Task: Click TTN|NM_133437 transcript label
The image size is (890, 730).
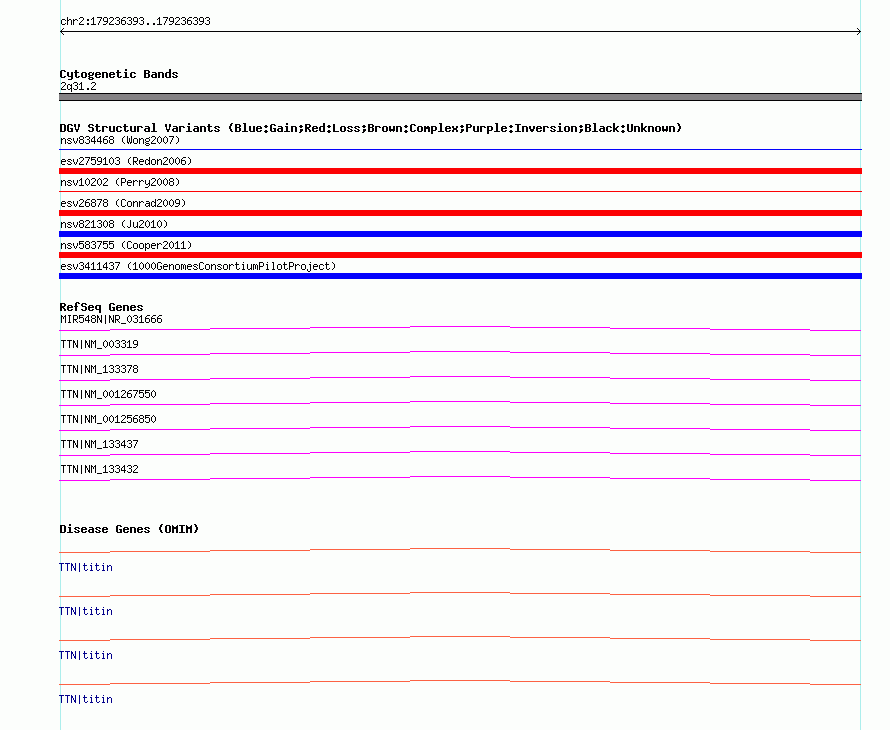Action: point(99,444)
